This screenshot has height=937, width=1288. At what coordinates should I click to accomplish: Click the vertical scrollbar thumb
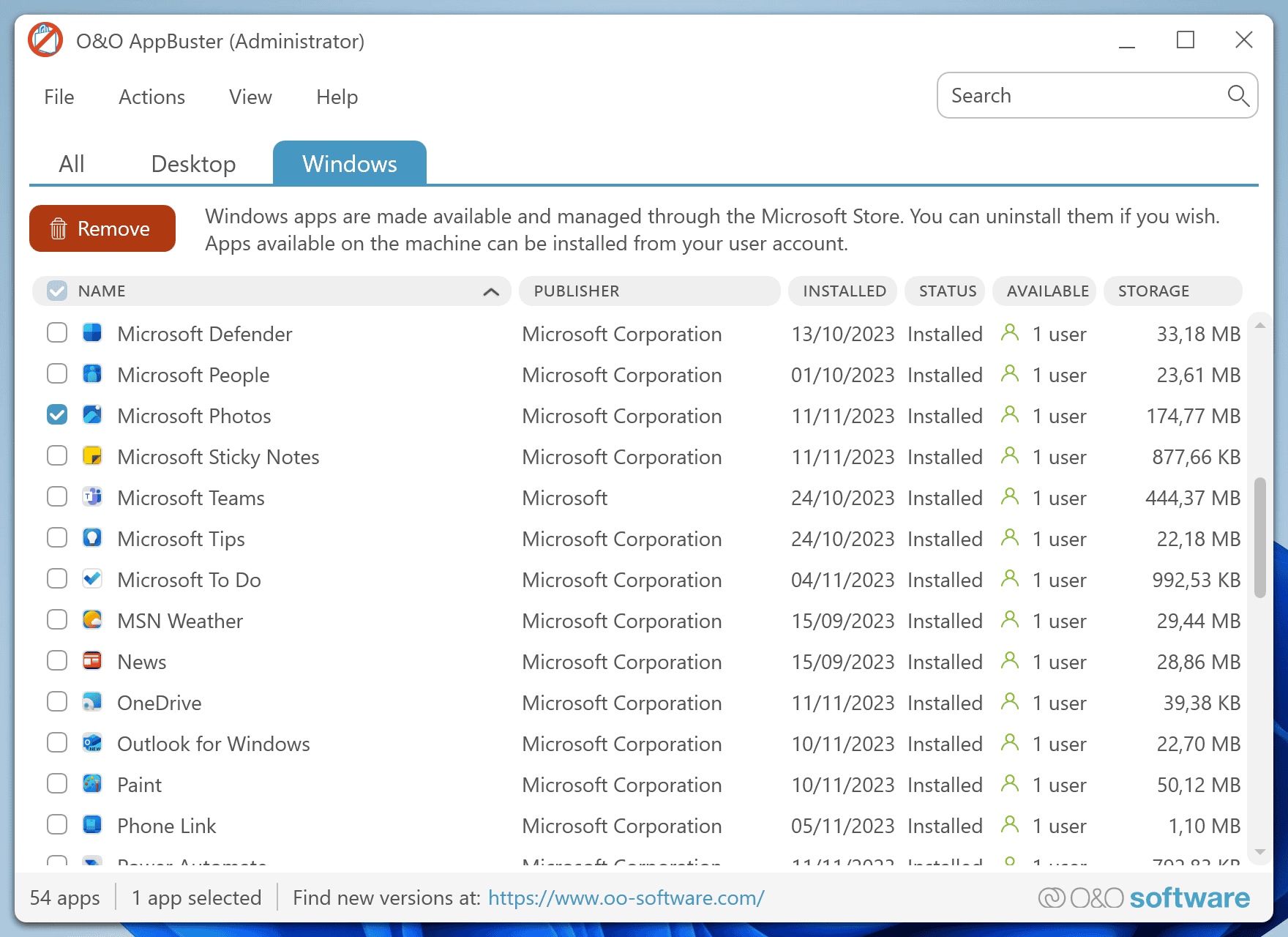click(1259, 537)
